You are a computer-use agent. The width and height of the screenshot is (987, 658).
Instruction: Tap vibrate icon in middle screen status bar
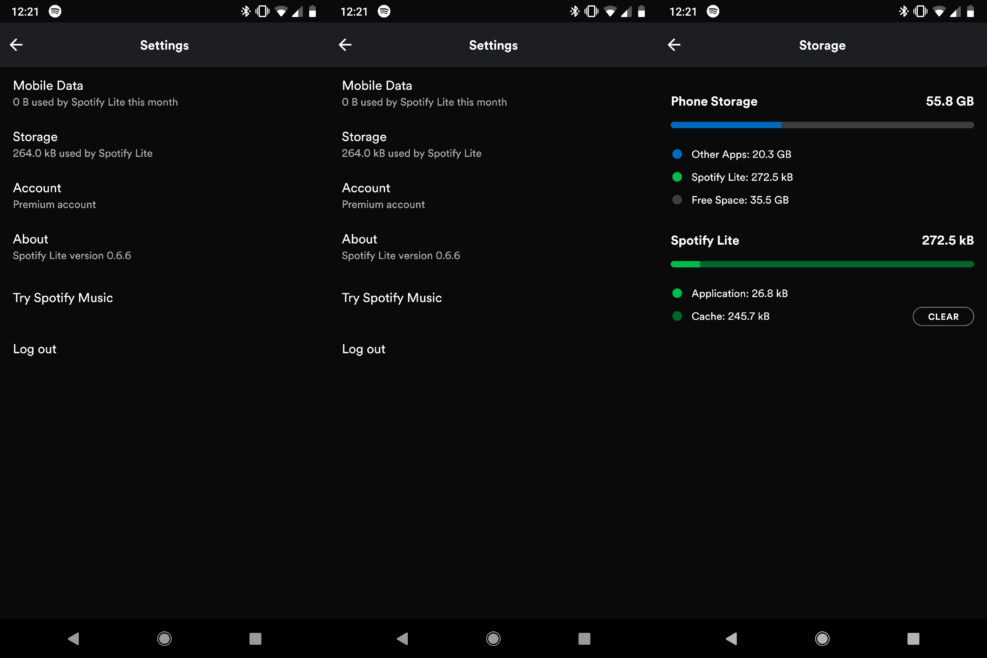[592, 11]
